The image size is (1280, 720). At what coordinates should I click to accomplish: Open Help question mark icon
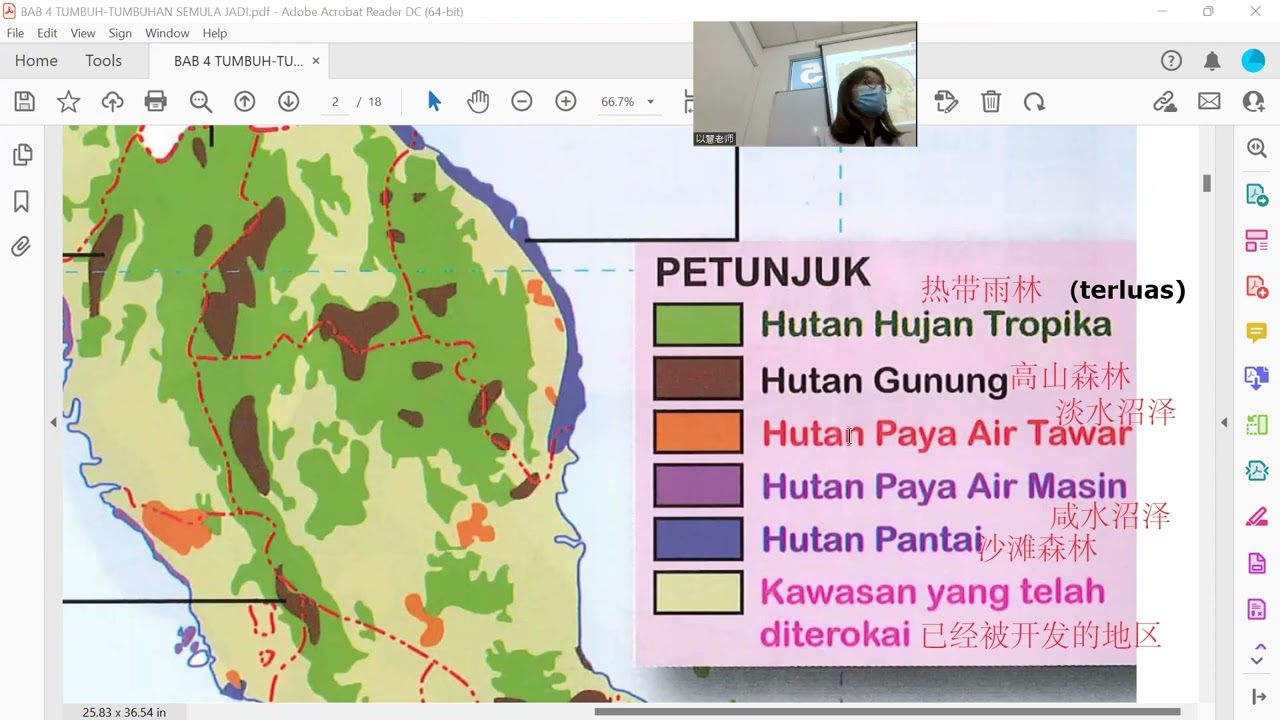click(x=1171, y=61)
